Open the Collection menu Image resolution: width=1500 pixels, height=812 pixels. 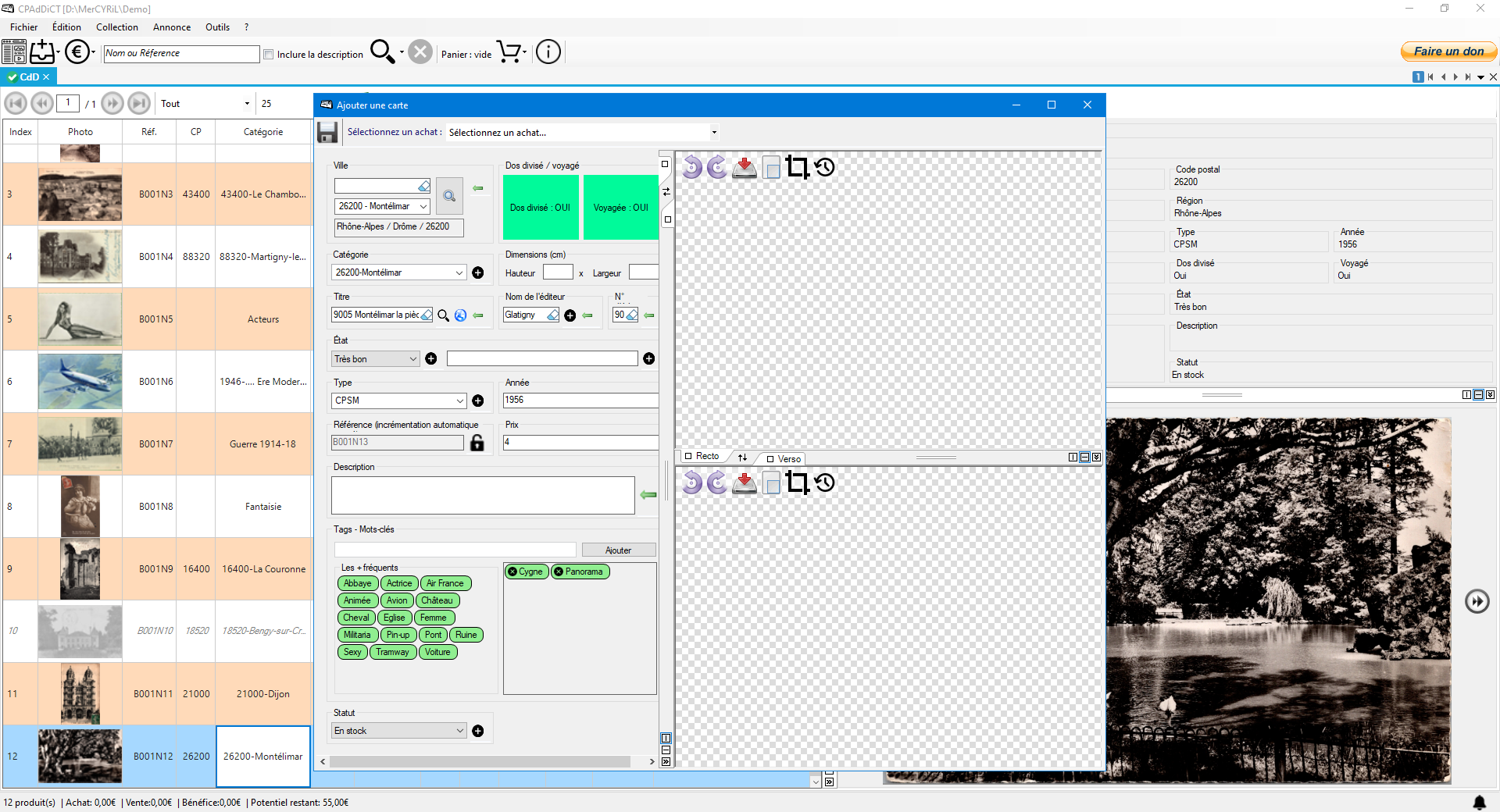(116, 27)
